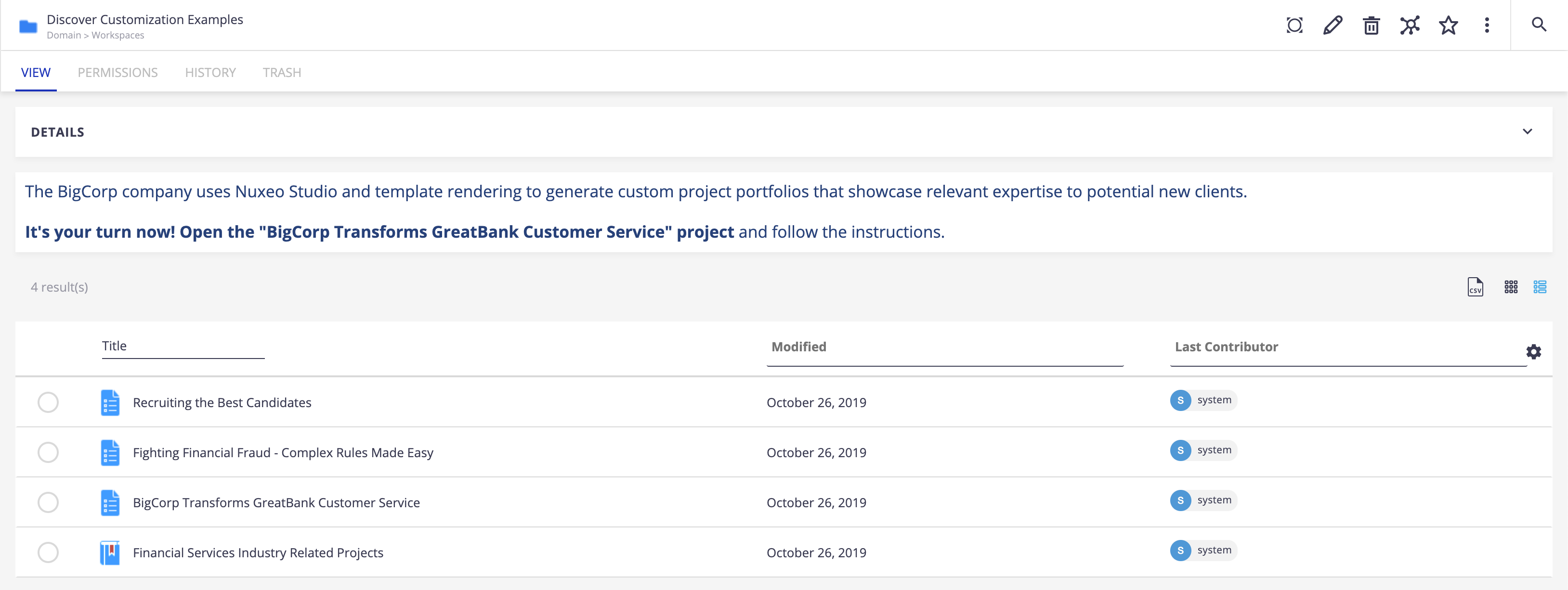Click the blue folder icon in the header
This screenshot has height=590, width=1568.
pos(28,26)
